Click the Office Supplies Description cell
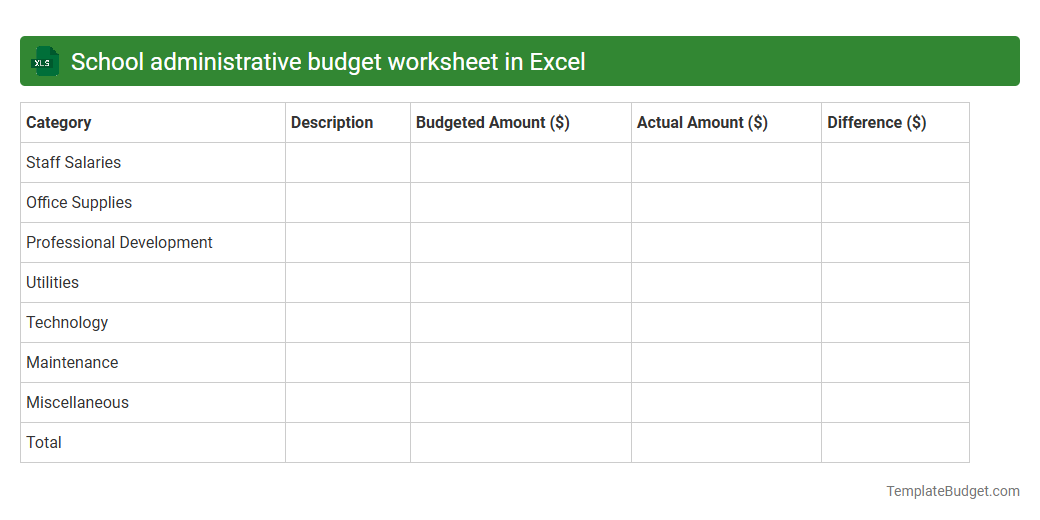 pyautogui.click(x=348, y=203)
